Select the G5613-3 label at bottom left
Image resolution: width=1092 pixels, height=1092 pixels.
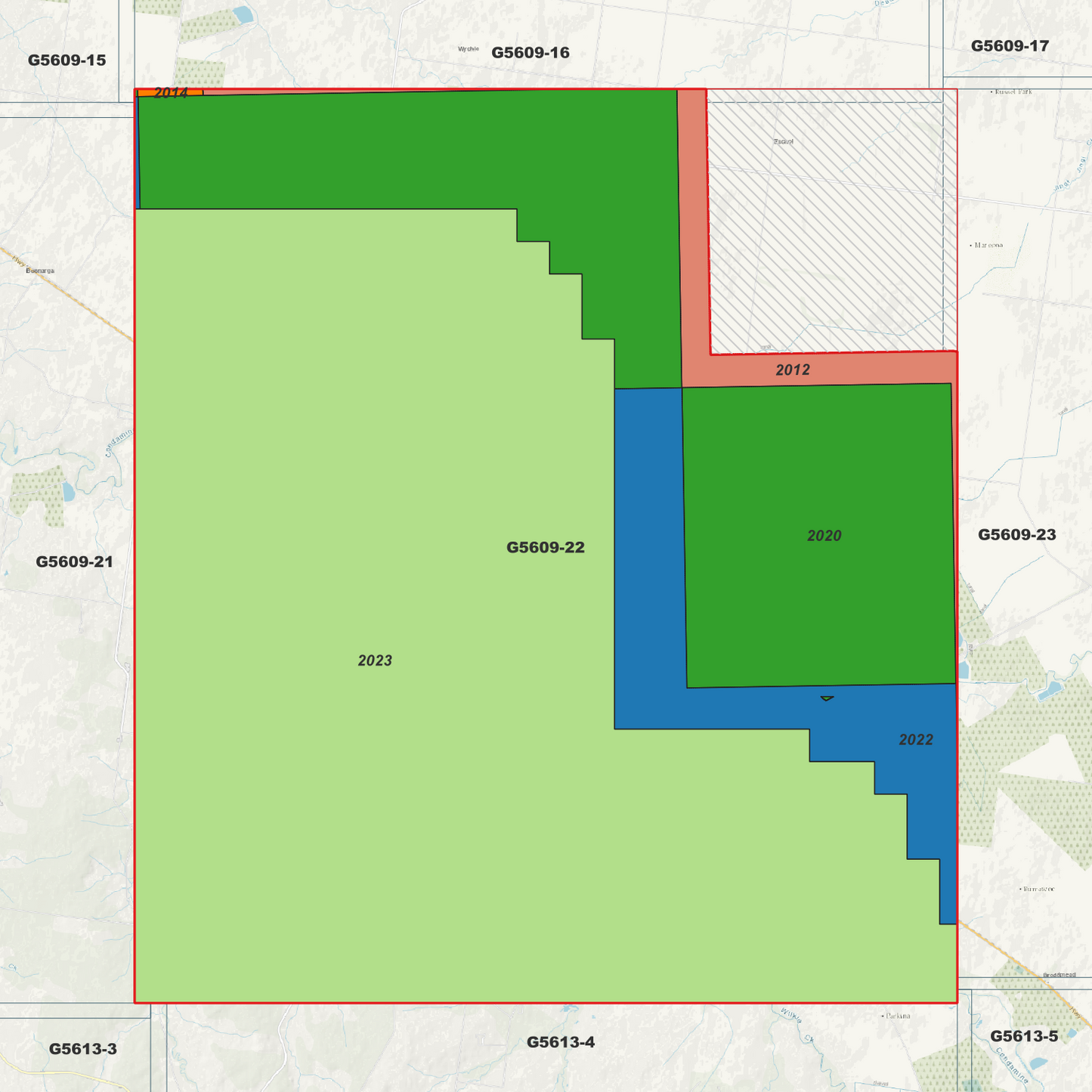tap(83, 1048)
